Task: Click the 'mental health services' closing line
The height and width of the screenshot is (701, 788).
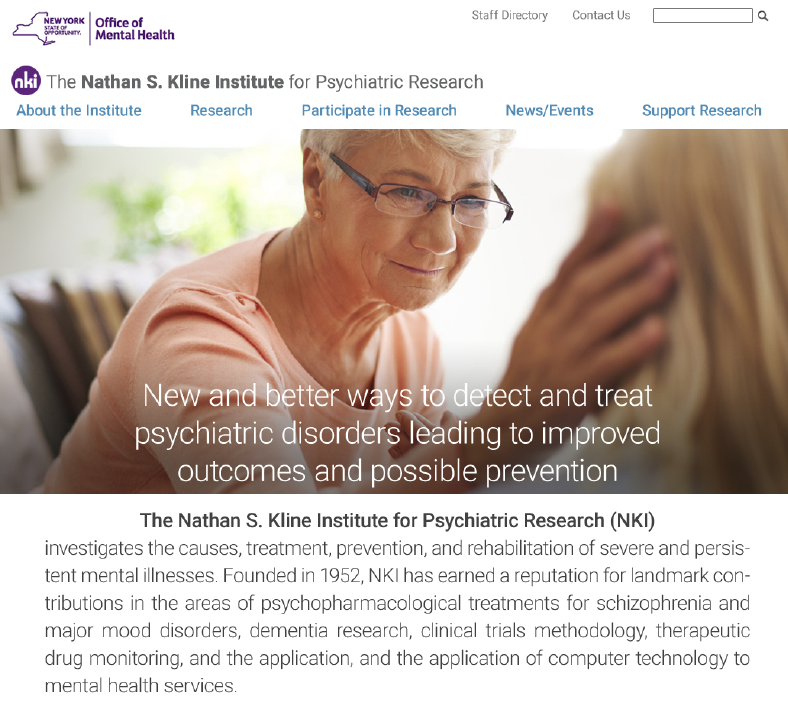Action: tap(140, 686)
